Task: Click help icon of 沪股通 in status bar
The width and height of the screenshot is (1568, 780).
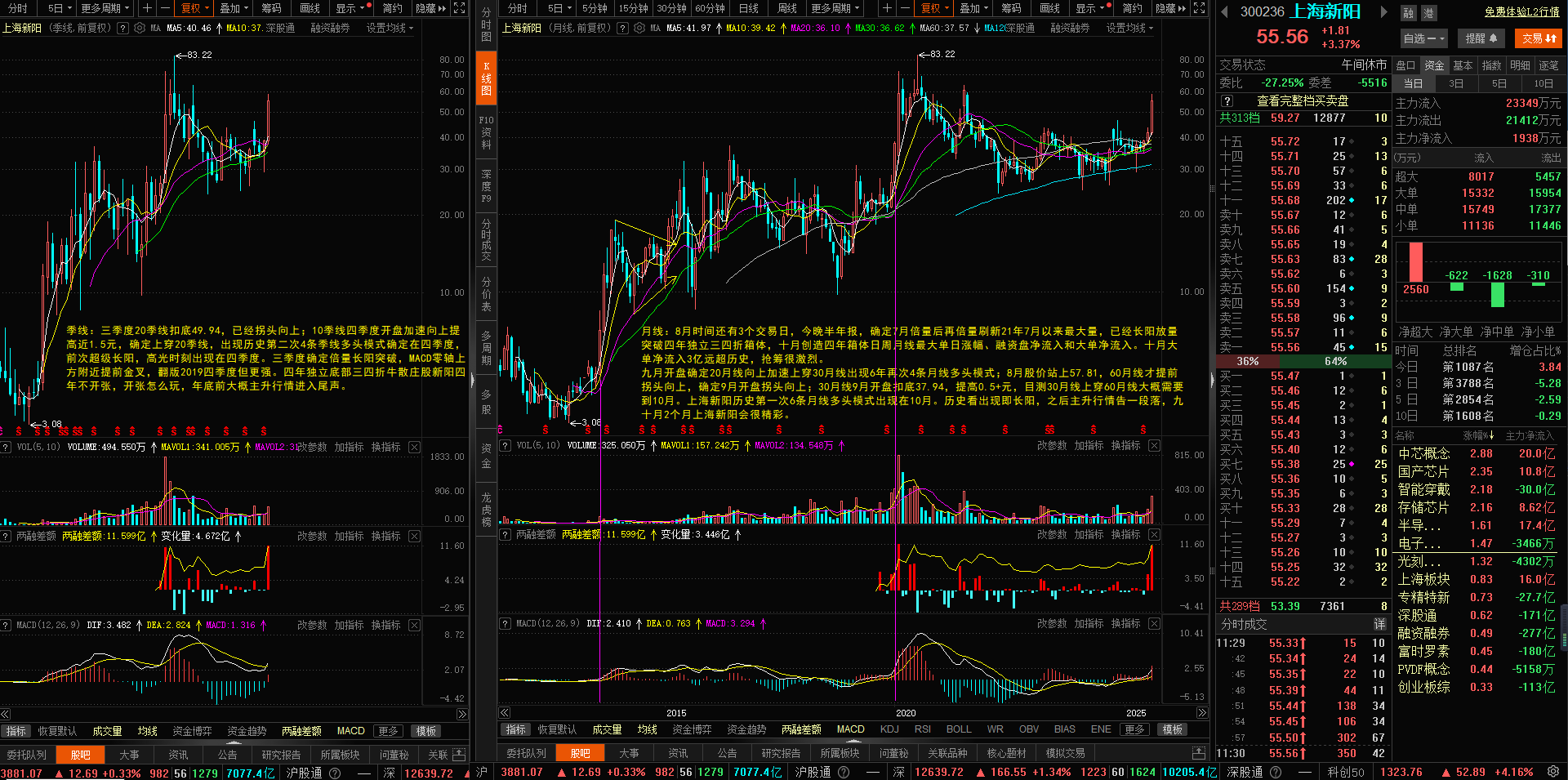Action: [335, 773]
